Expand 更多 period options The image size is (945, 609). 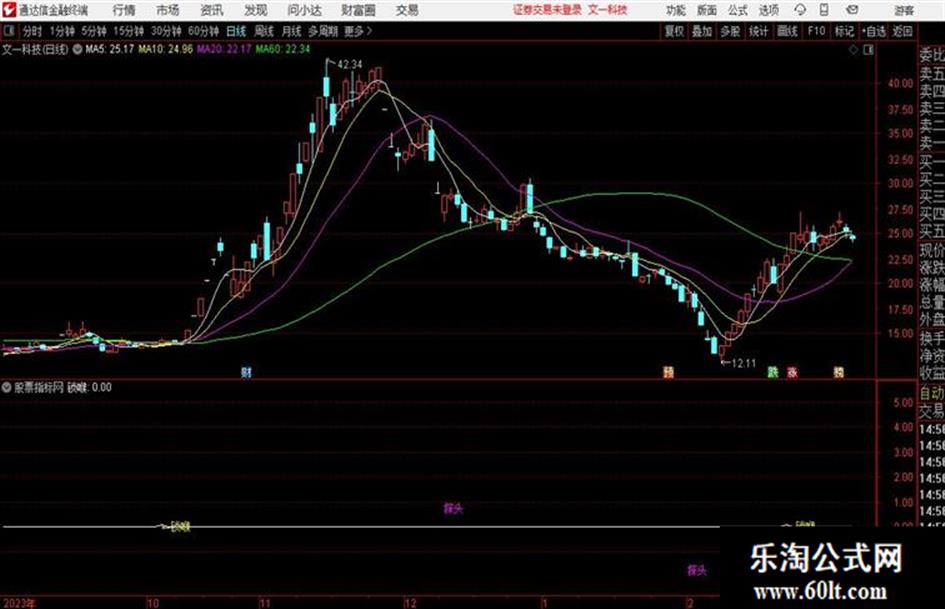pyautogui.click(x=358, y=31)
